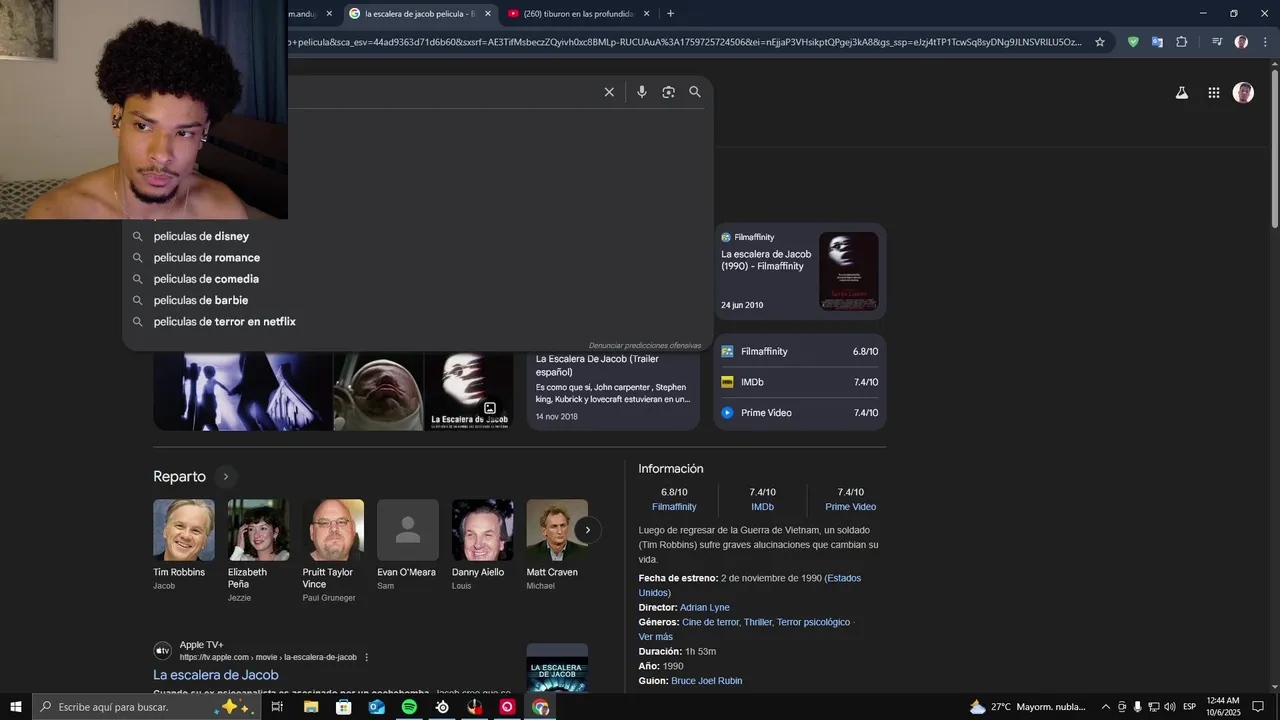The height and width of the screenshot is (720, 1280).
Task: Close the 'tiburon en las profundidades' YouTube tab
Action: [x=646, y=14]
